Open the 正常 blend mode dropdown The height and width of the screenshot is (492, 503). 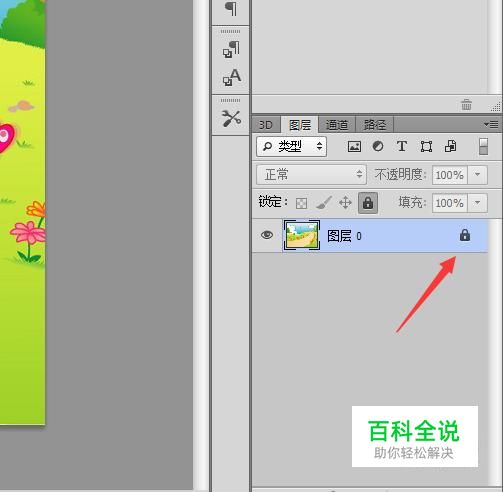point(311,174)
